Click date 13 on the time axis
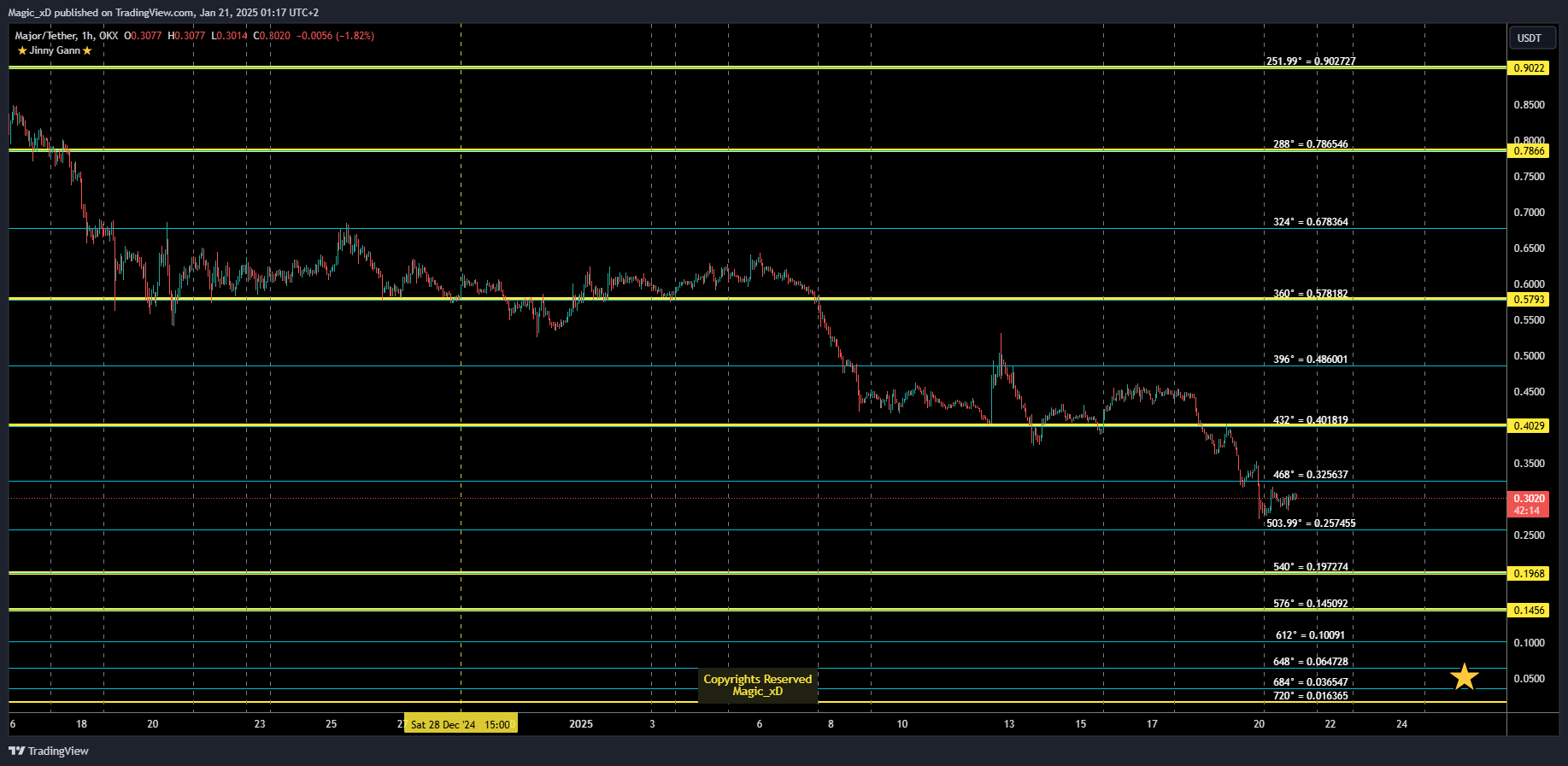Screen dimensions: 1568x766 pyautogui.click(x=1009, y=724)
